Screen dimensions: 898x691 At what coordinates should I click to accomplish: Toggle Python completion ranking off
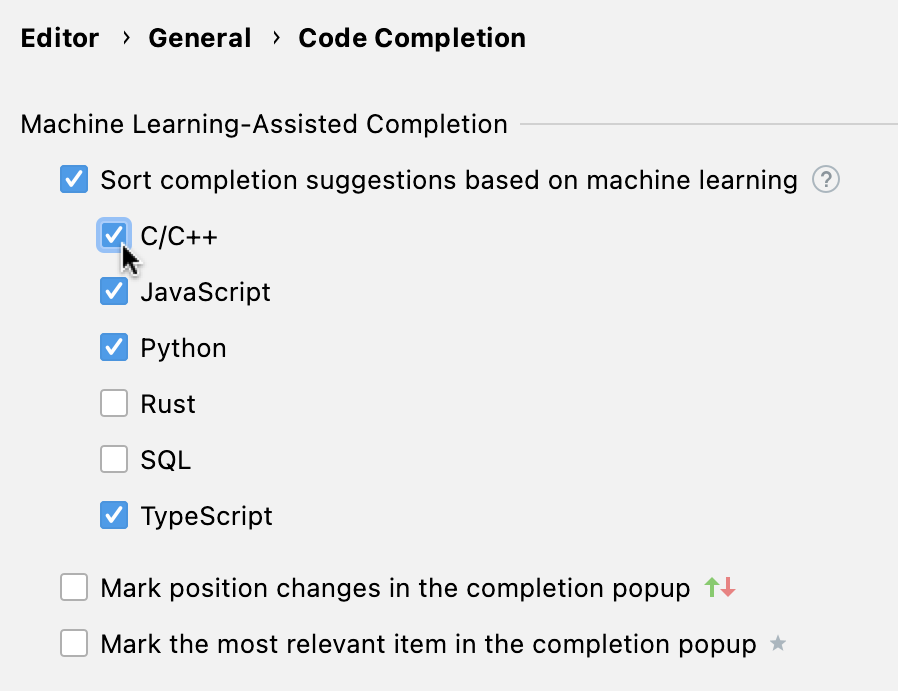tap(113, 347)
